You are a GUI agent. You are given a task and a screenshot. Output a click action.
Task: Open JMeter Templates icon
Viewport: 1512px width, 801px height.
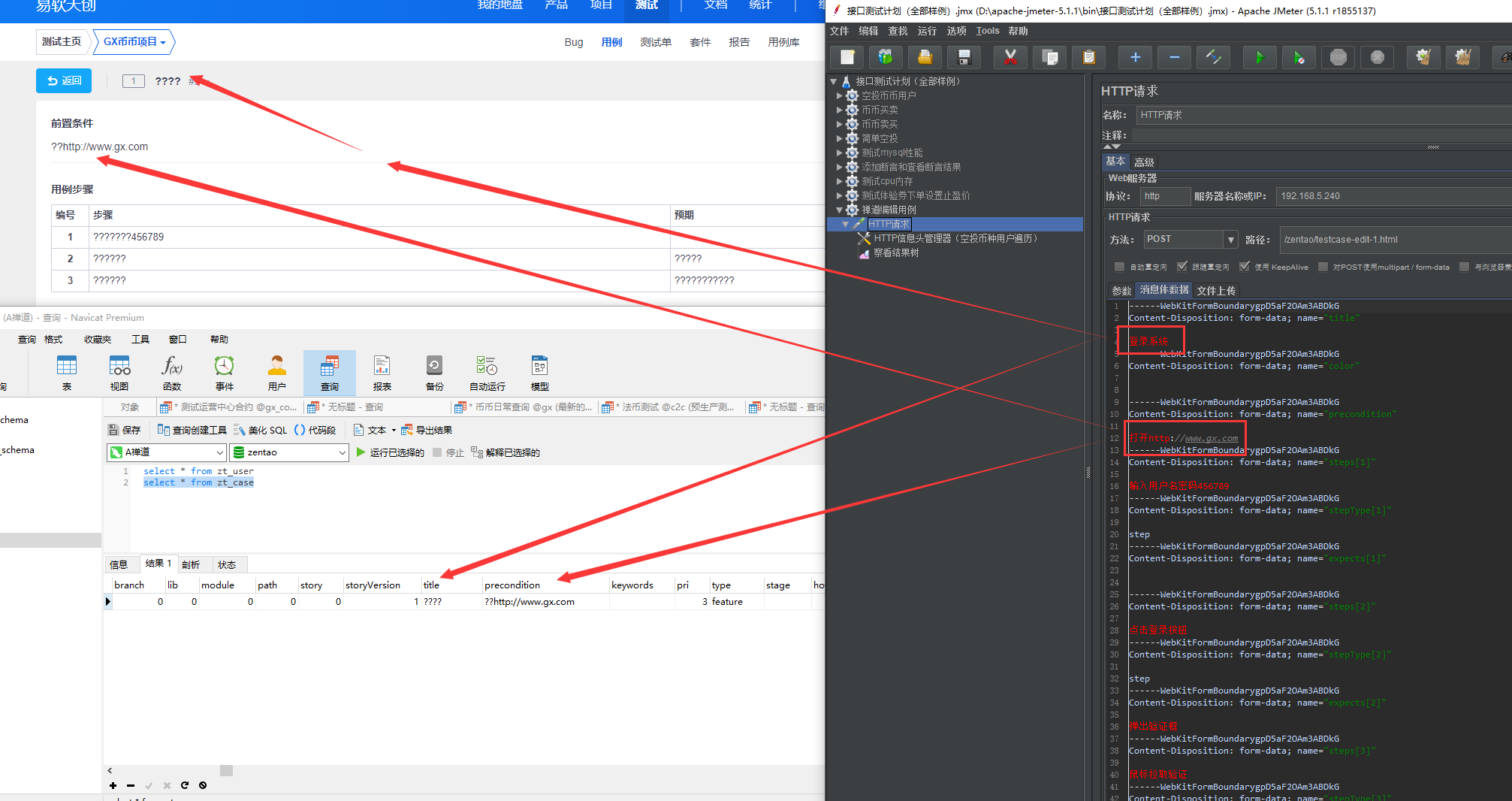click(886, 57)
